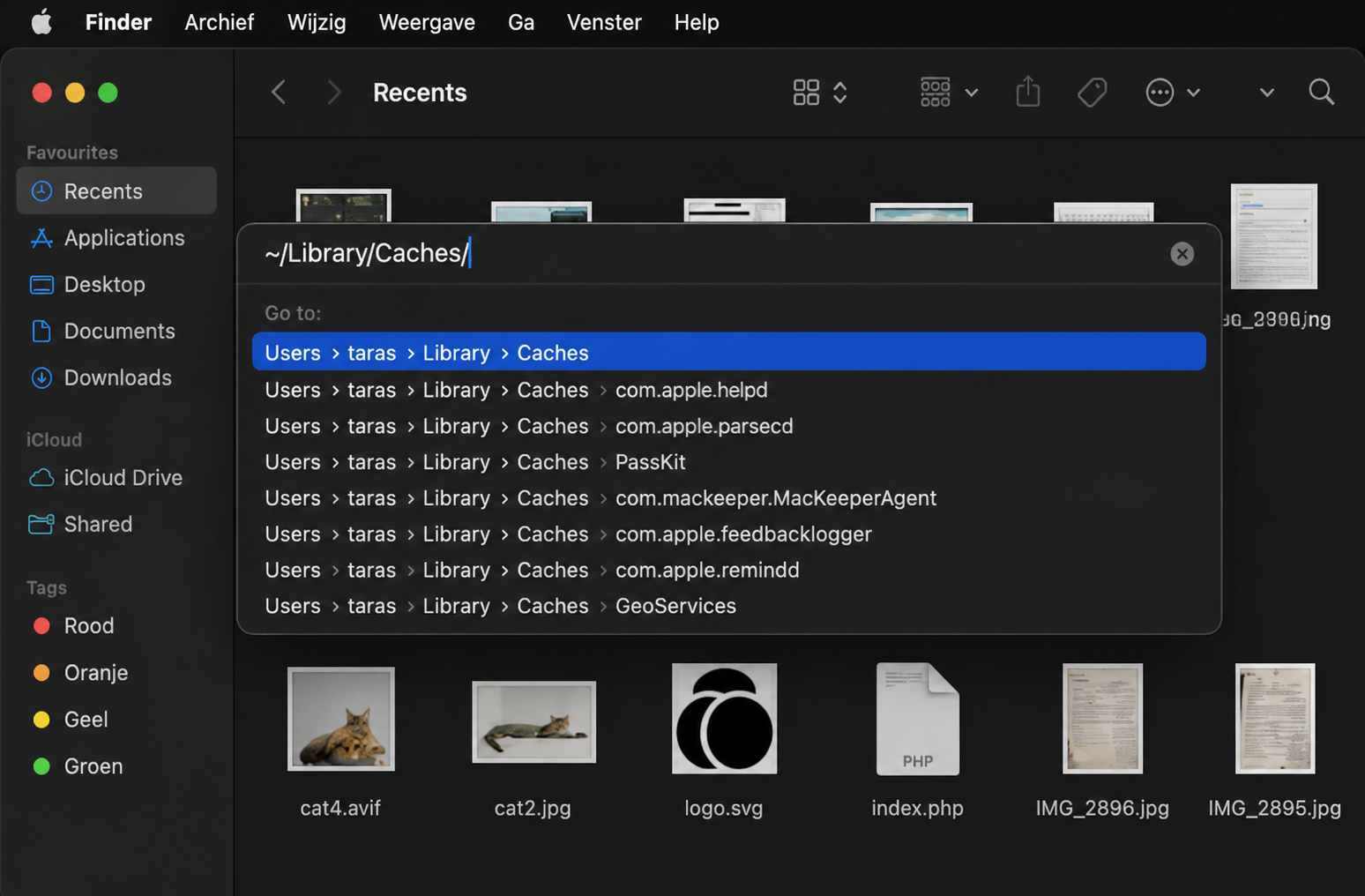The image size is (1365, 896).
Task: Open the Wijzig menu
Action: pos(317,22)
